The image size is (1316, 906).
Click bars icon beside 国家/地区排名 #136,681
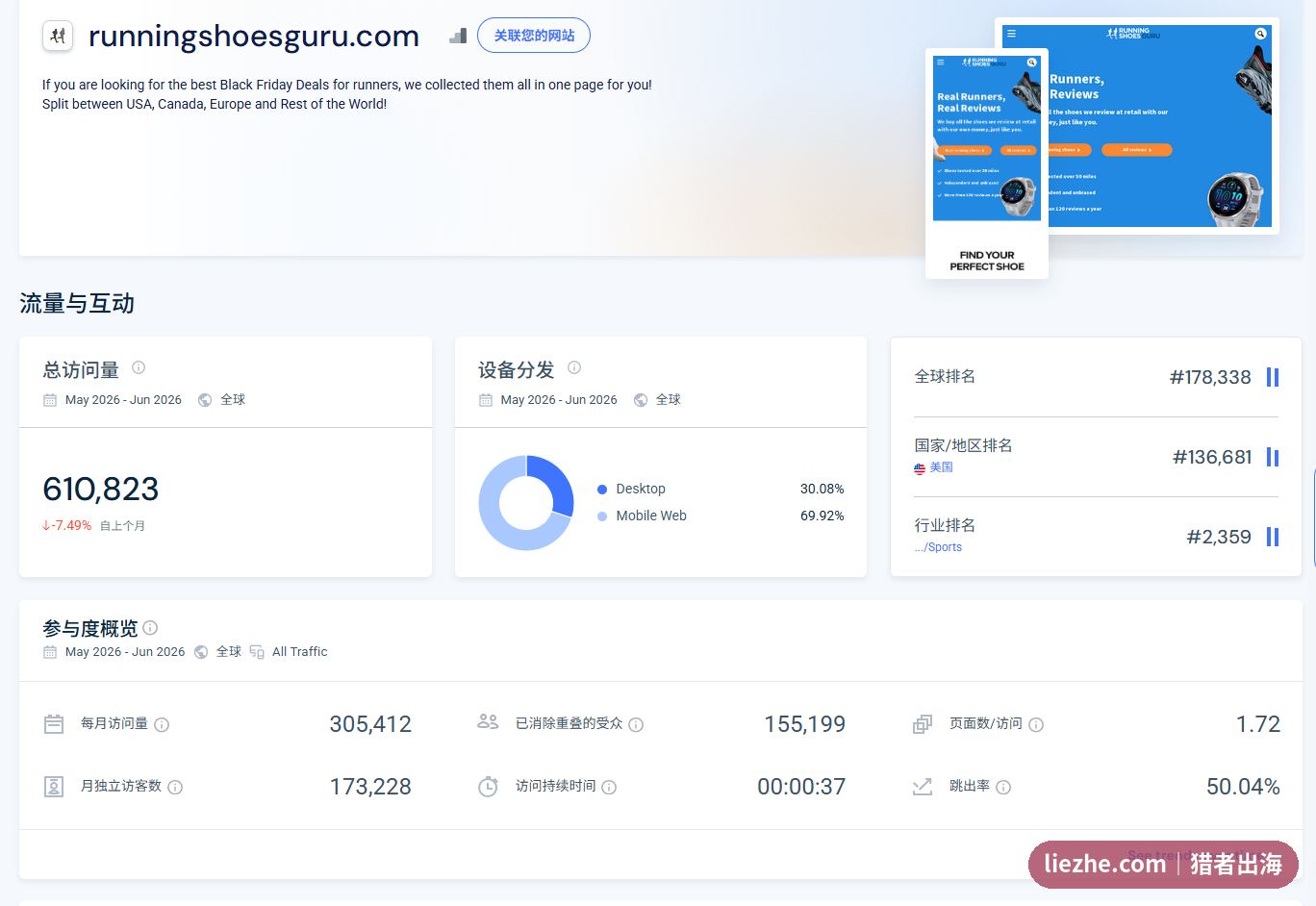click(x=1273, y=457)
